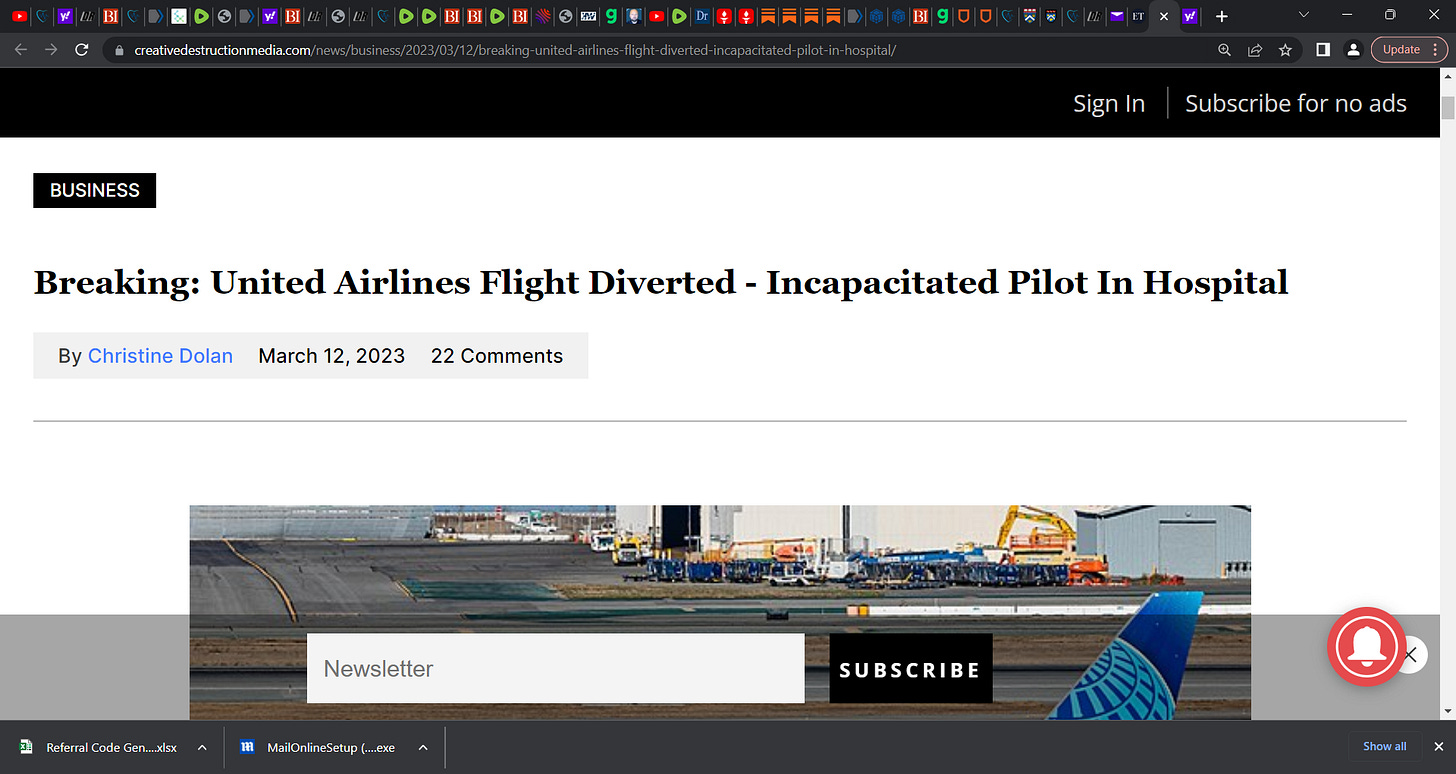
Task: Reload the current page
Action: [x=82, y=49]
